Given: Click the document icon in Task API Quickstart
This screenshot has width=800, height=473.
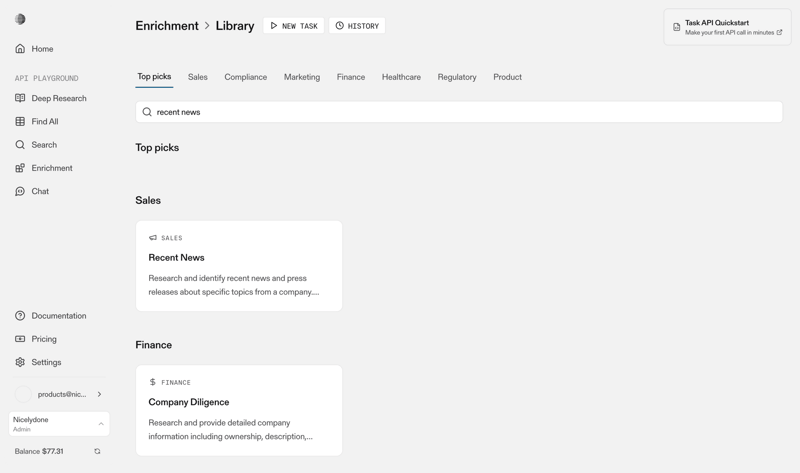Looking at the screenshot, I should pos(677,27).
